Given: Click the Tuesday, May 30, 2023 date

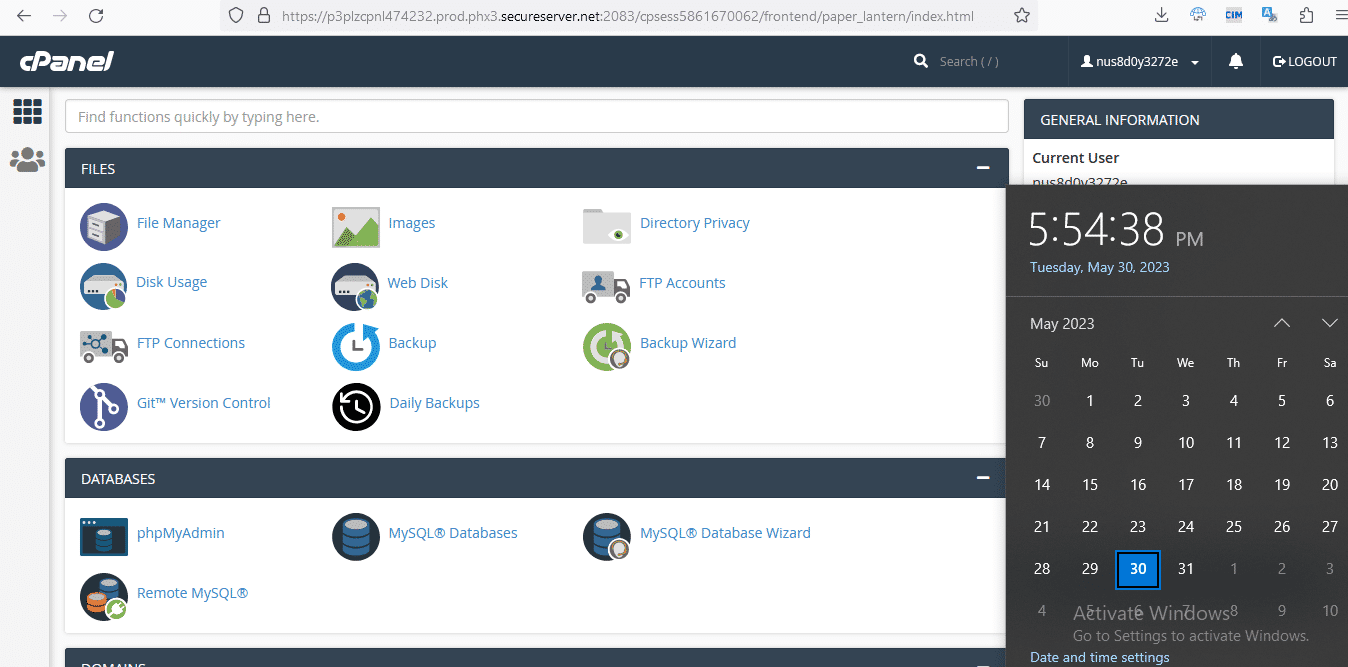Looking at the screenshot, I should pyautogui.click(x=1099, y=267).
